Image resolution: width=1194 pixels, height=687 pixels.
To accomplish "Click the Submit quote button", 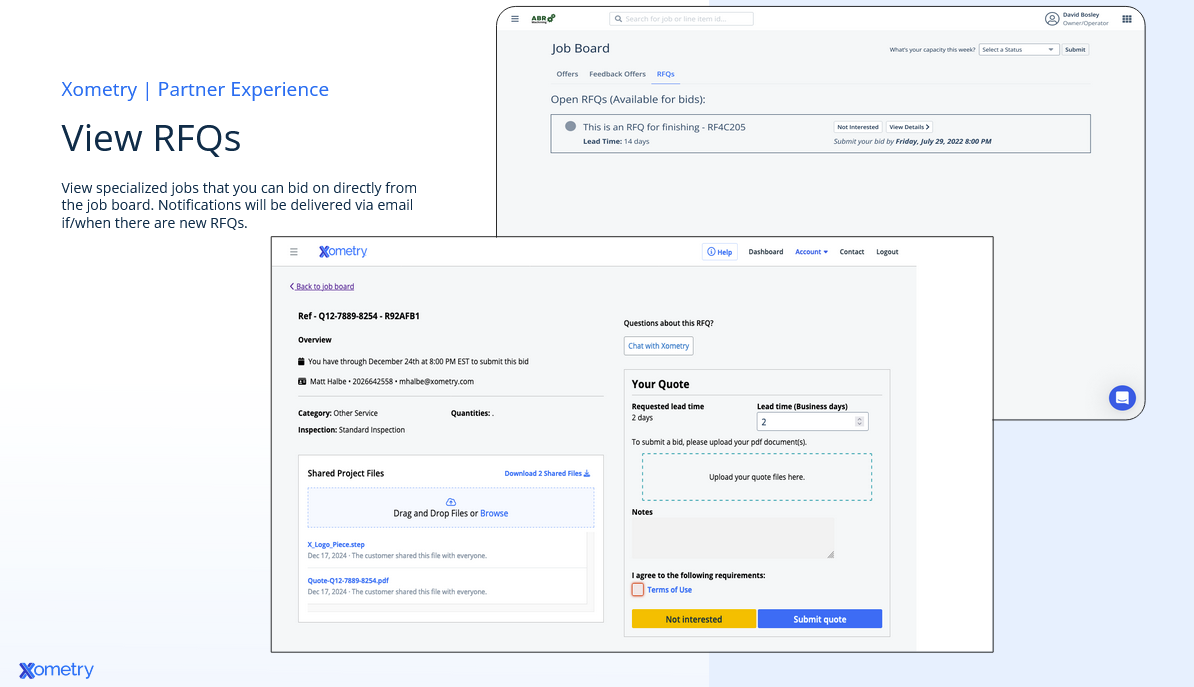I will (820, 619).
